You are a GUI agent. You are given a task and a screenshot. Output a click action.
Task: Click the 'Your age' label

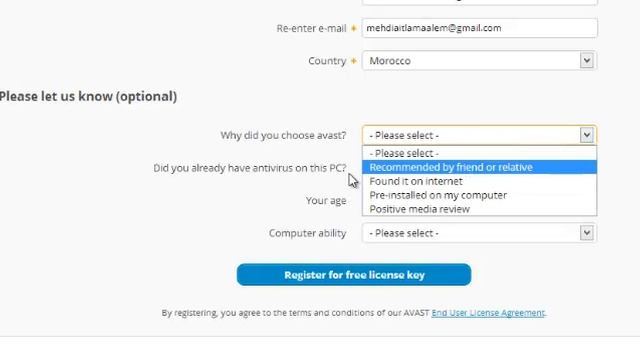pos(326,201)
